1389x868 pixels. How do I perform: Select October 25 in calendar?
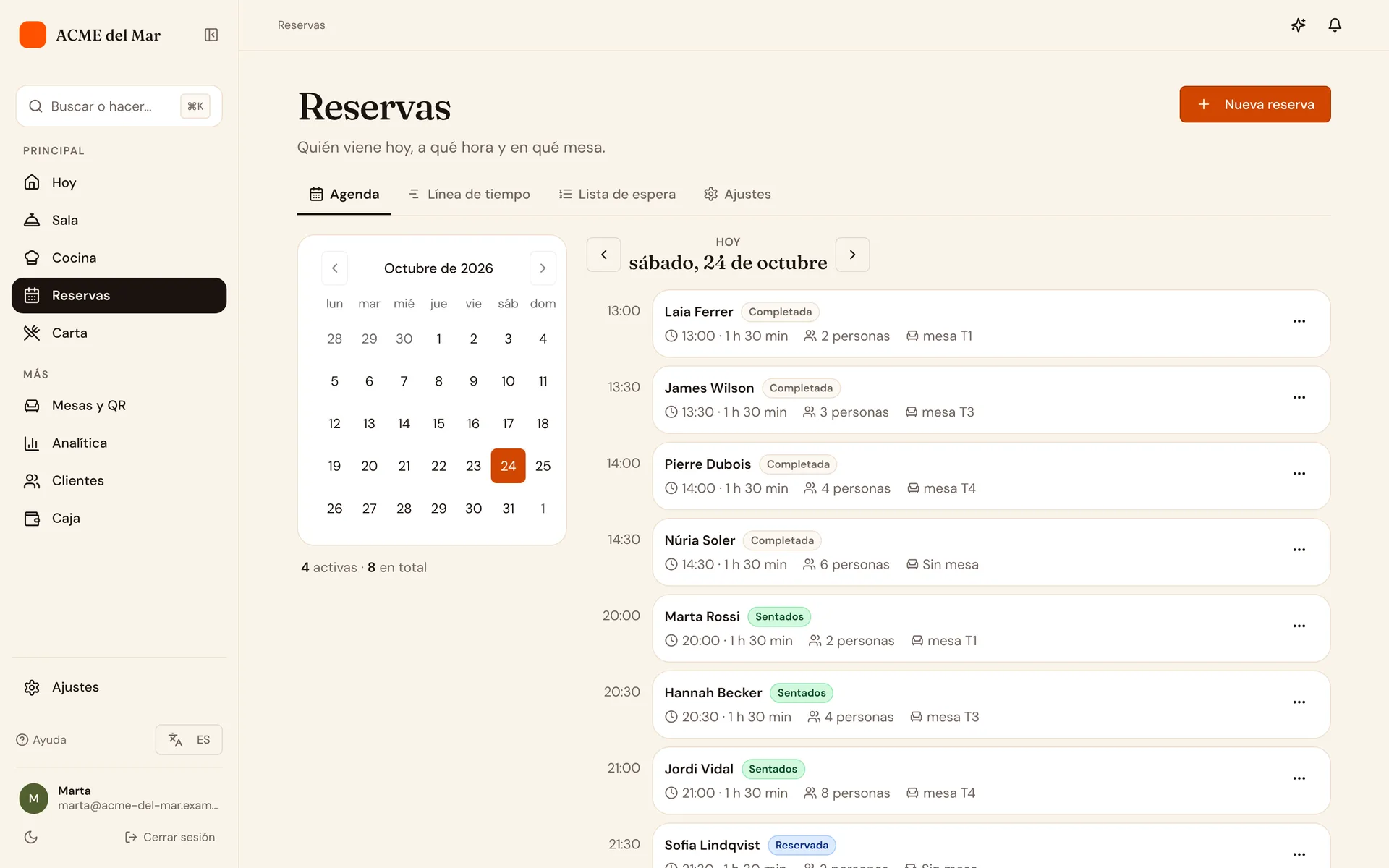[543, 466]
